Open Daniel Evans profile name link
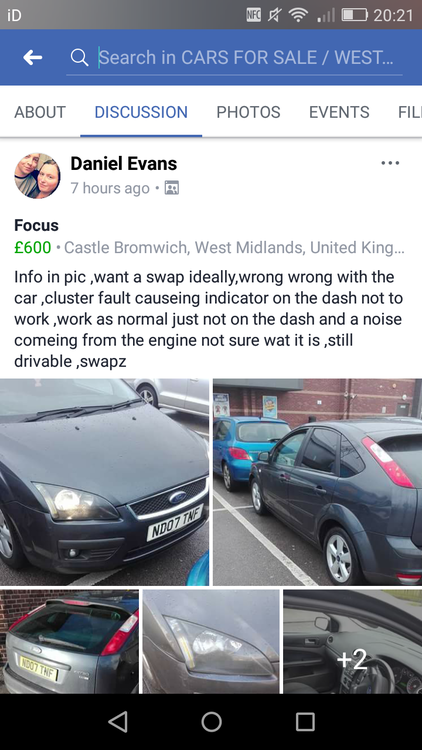 point(124,164)
